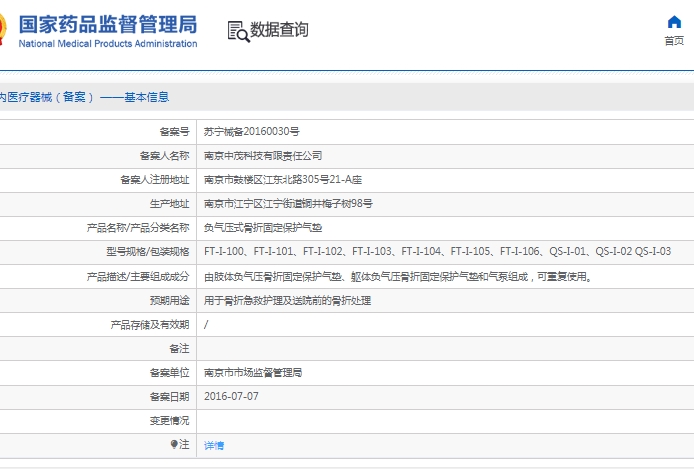Click the 预期用途 row label

[x=170, y=300]
